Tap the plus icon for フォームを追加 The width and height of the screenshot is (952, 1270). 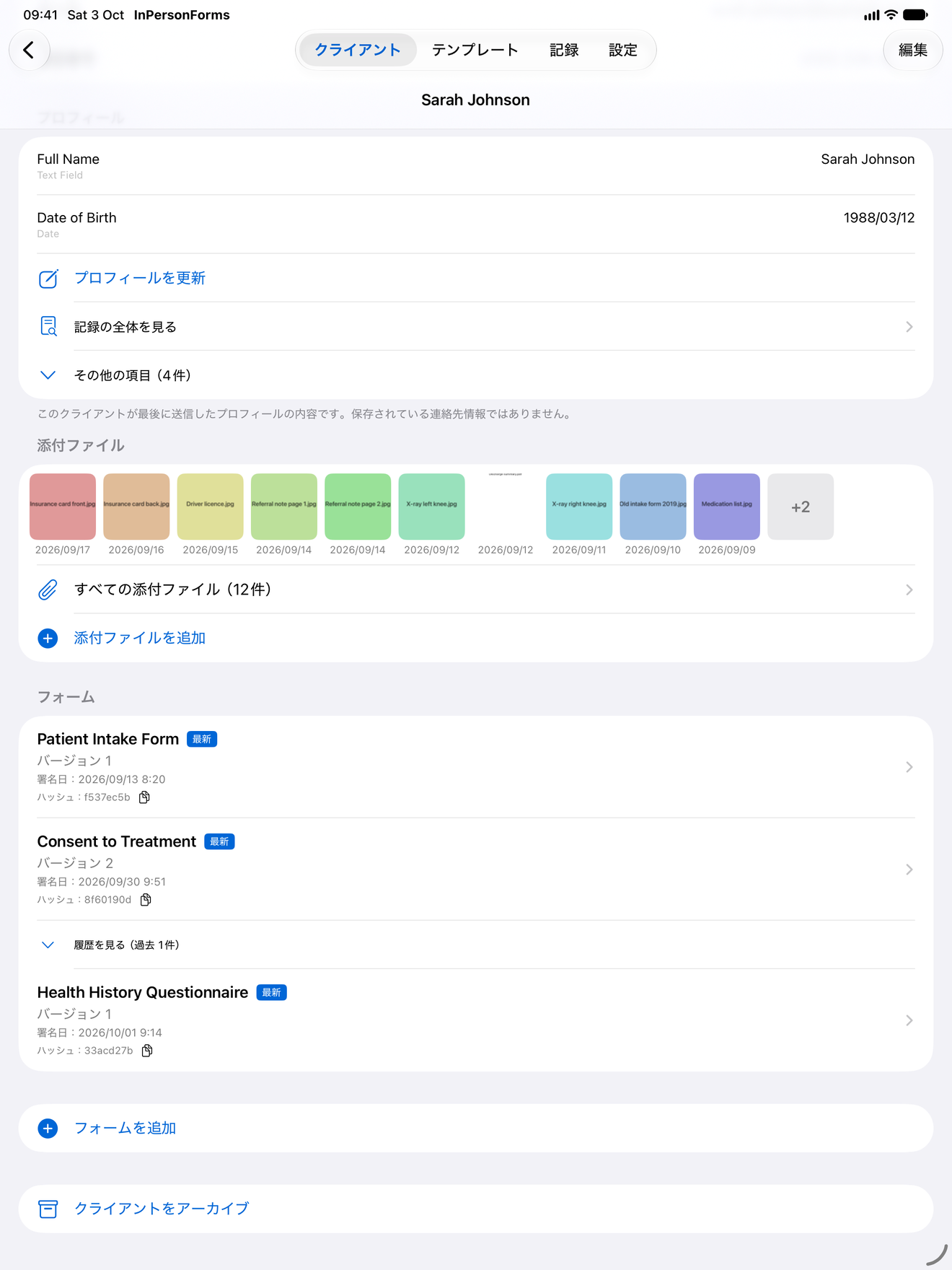pos(48,1128)
